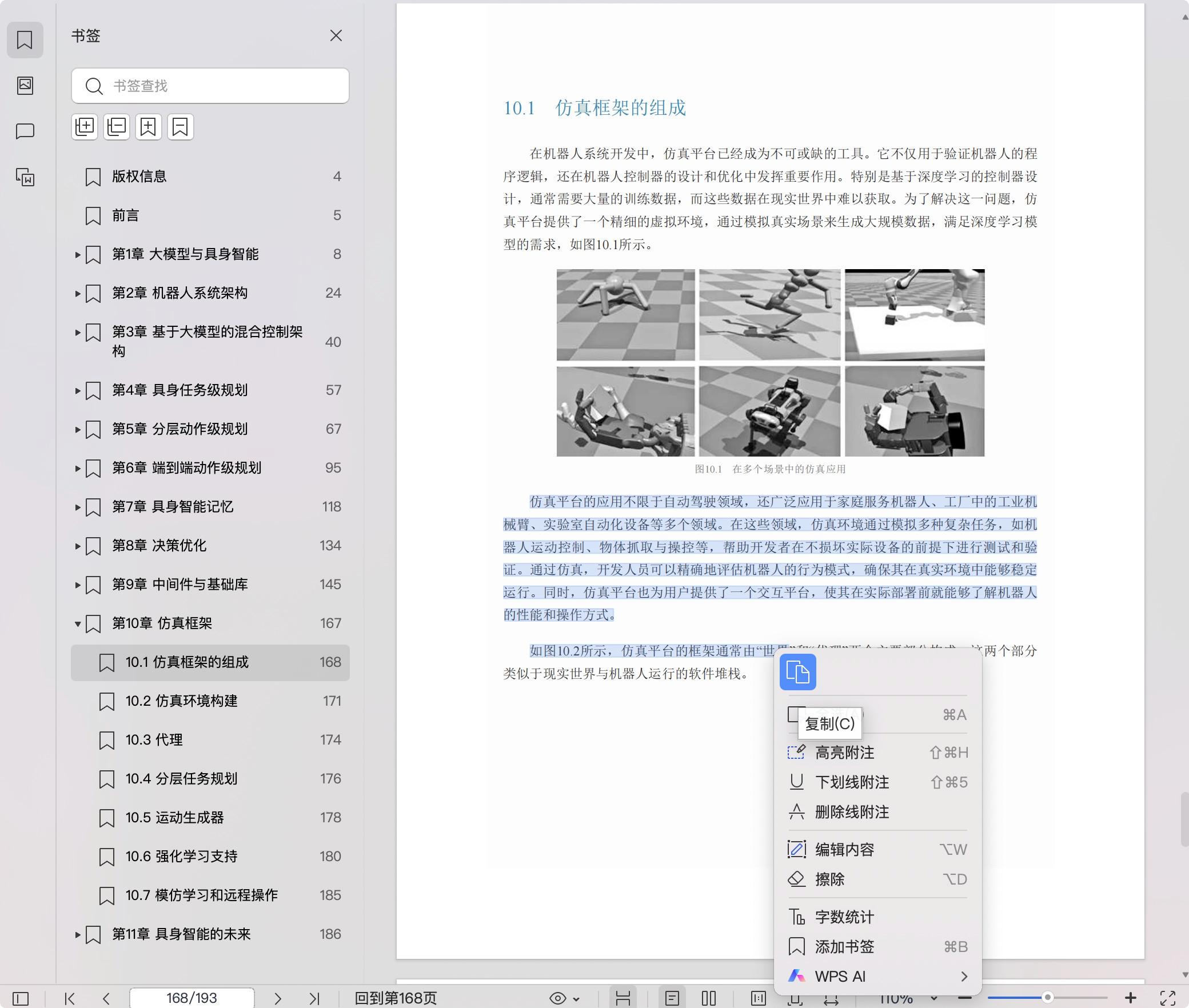Click the add bookmark icon above the list

coord(149,127)
